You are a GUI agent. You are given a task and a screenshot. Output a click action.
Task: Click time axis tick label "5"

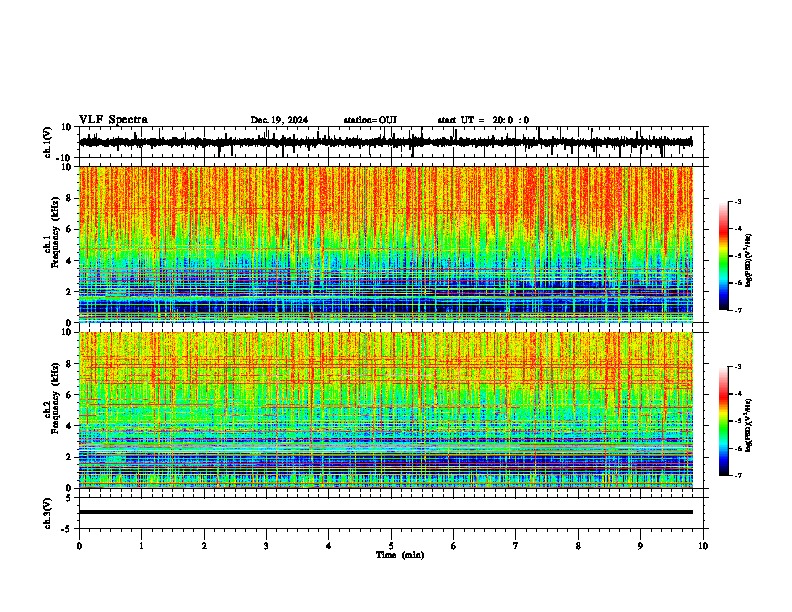pyautogui.click(x=391, y=546)
